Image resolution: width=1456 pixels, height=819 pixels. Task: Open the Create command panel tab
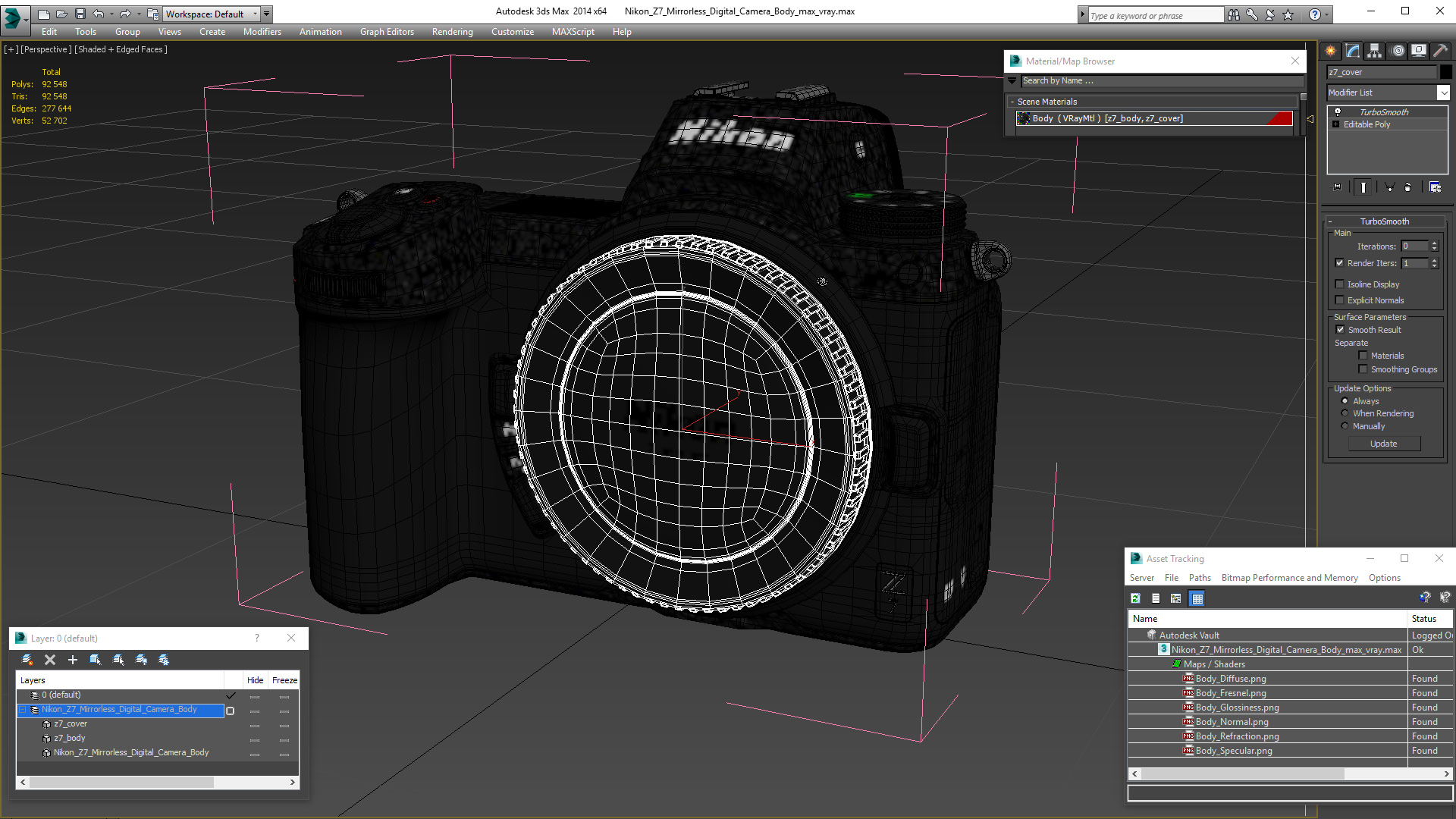click(x=1331, y=51)
